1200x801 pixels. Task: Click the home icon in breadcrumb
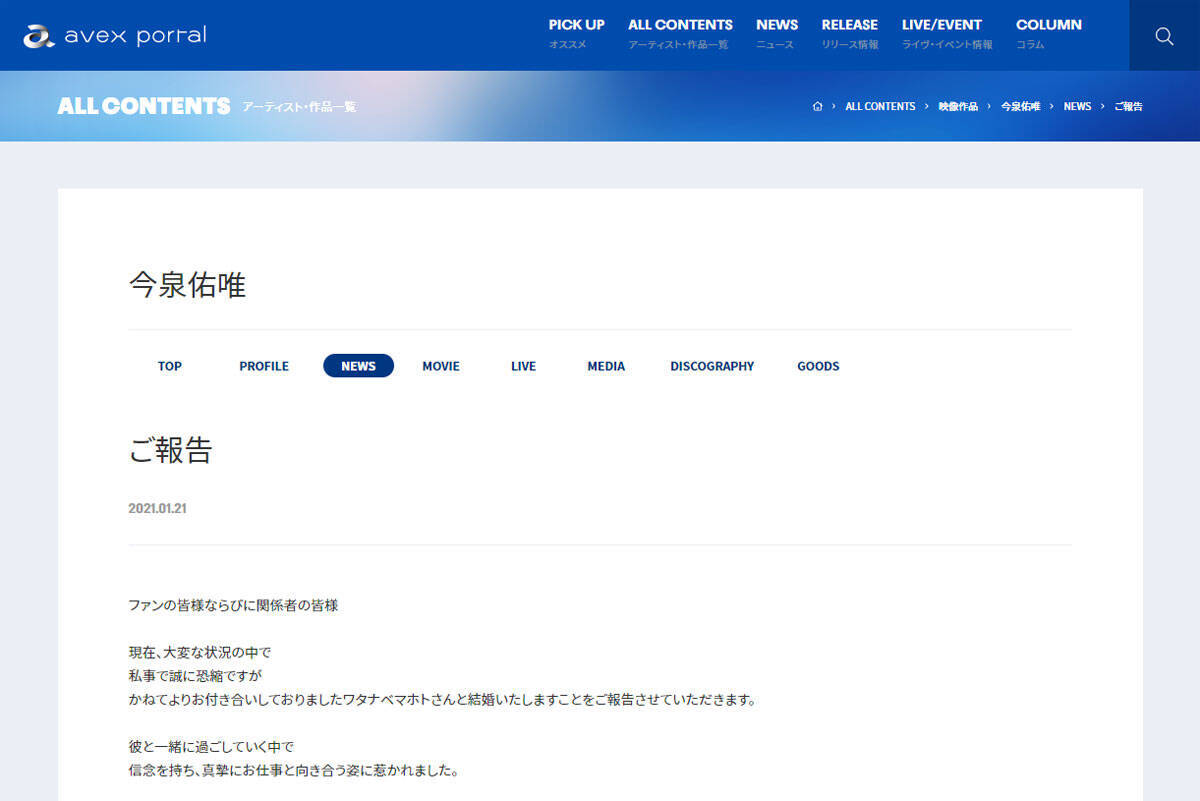click(817, 106)
